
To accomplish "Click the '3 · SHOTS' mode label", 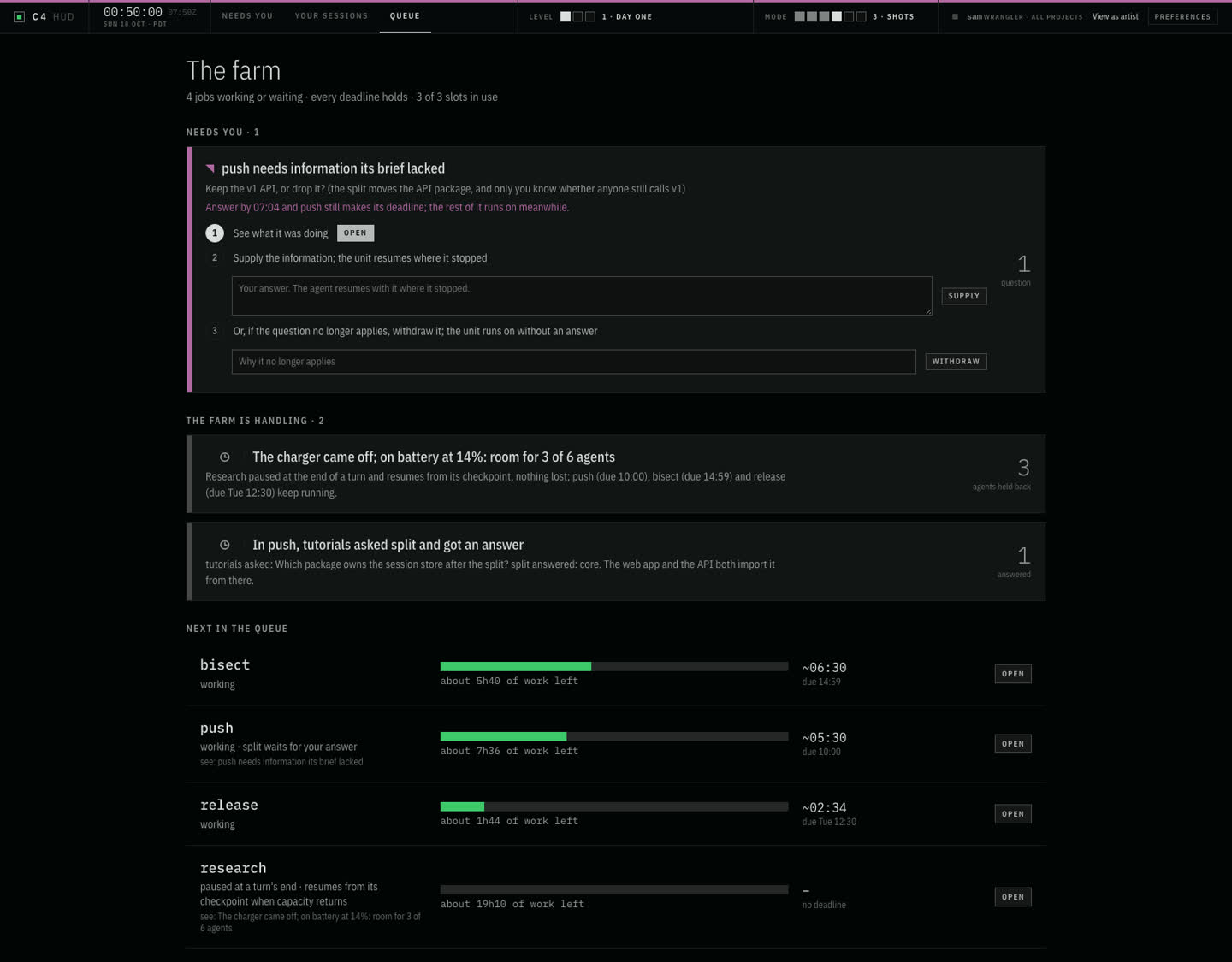I will (x=893, y=16).
